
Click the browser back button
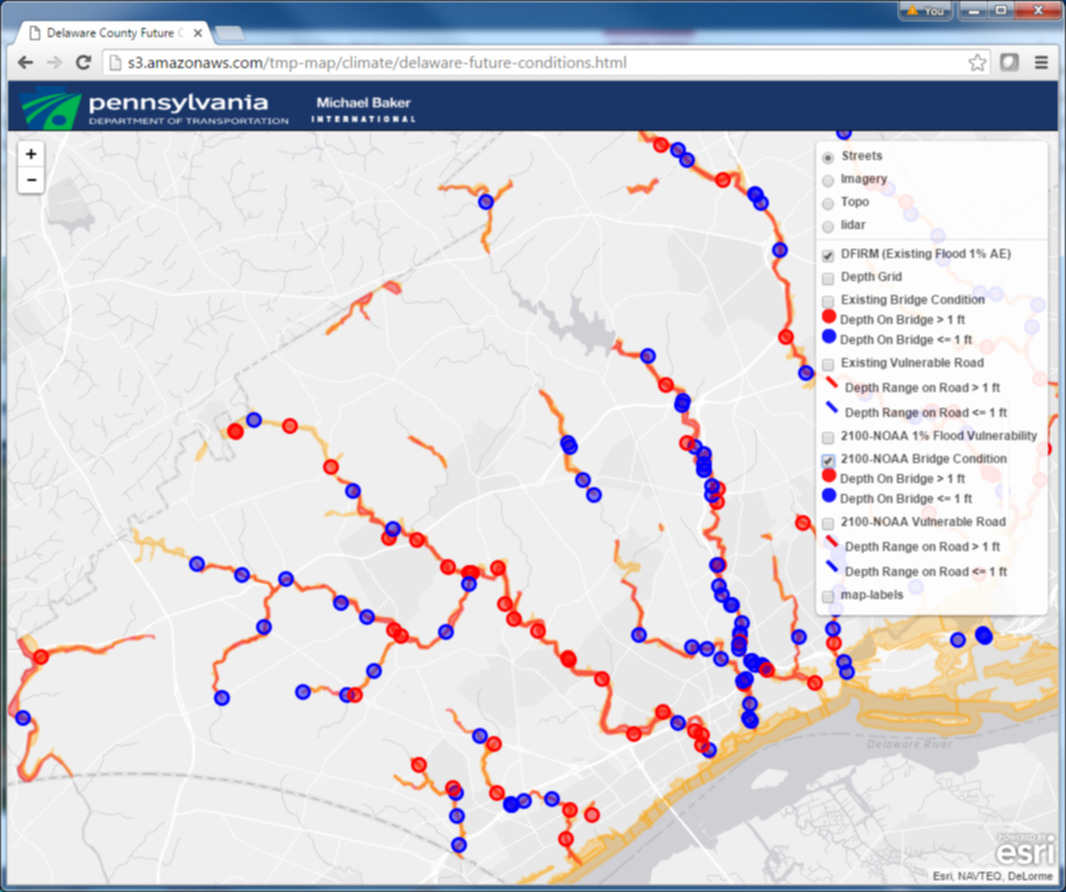click(25, 62)
